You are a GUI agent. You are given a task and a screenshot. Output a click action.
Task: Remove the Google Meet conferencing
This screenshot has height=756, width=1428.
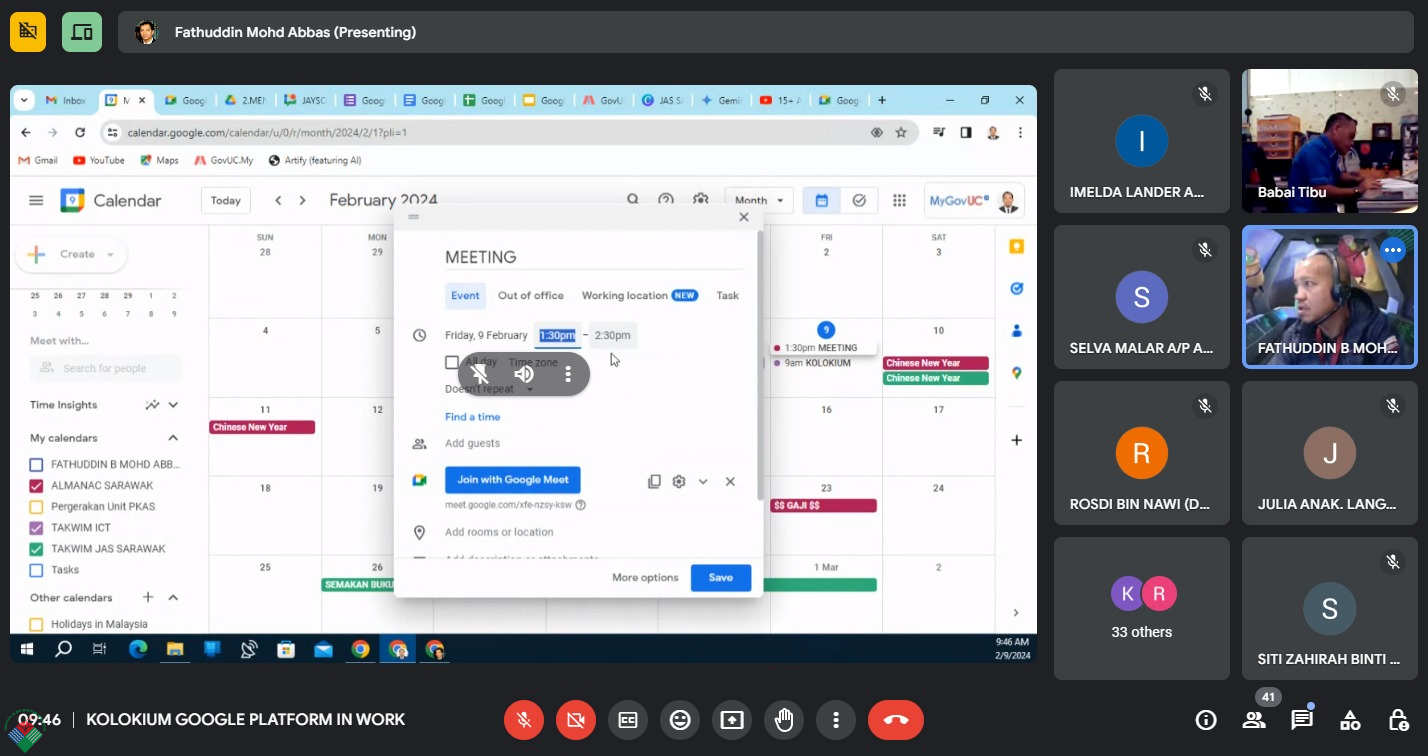[730, 481]
